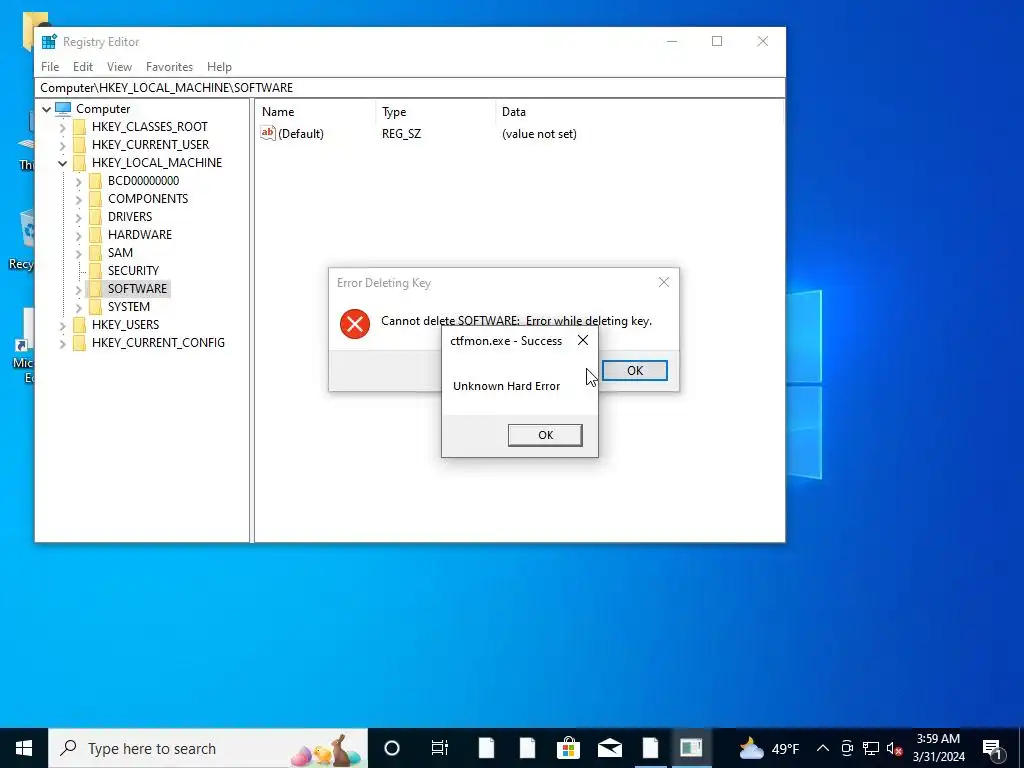Select the SECURITY key
The height and width of the screenshot is (768, 1024).
[133, 270]
